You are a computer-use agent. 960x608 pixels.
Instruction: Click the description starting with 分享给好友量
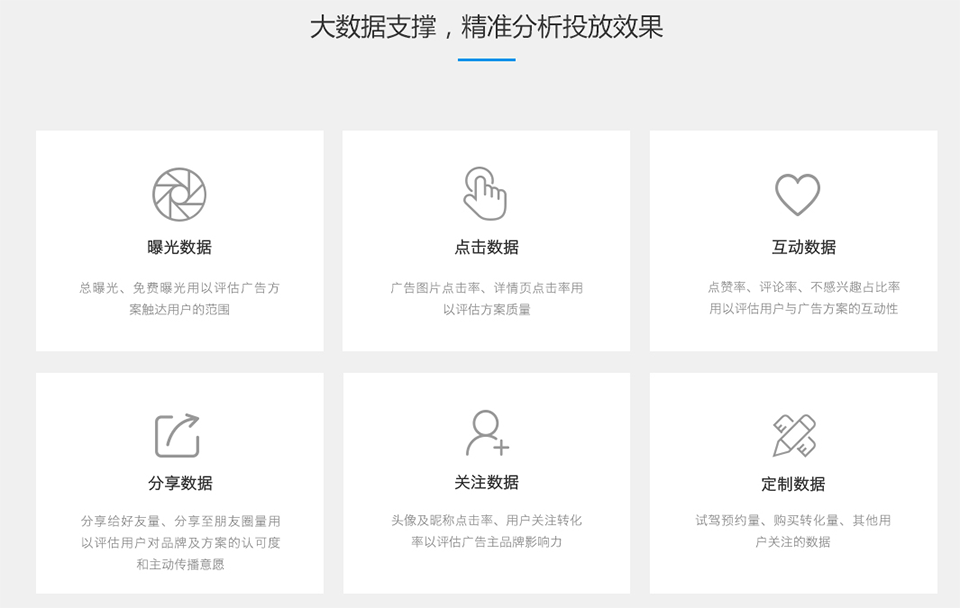click(180, 542)
